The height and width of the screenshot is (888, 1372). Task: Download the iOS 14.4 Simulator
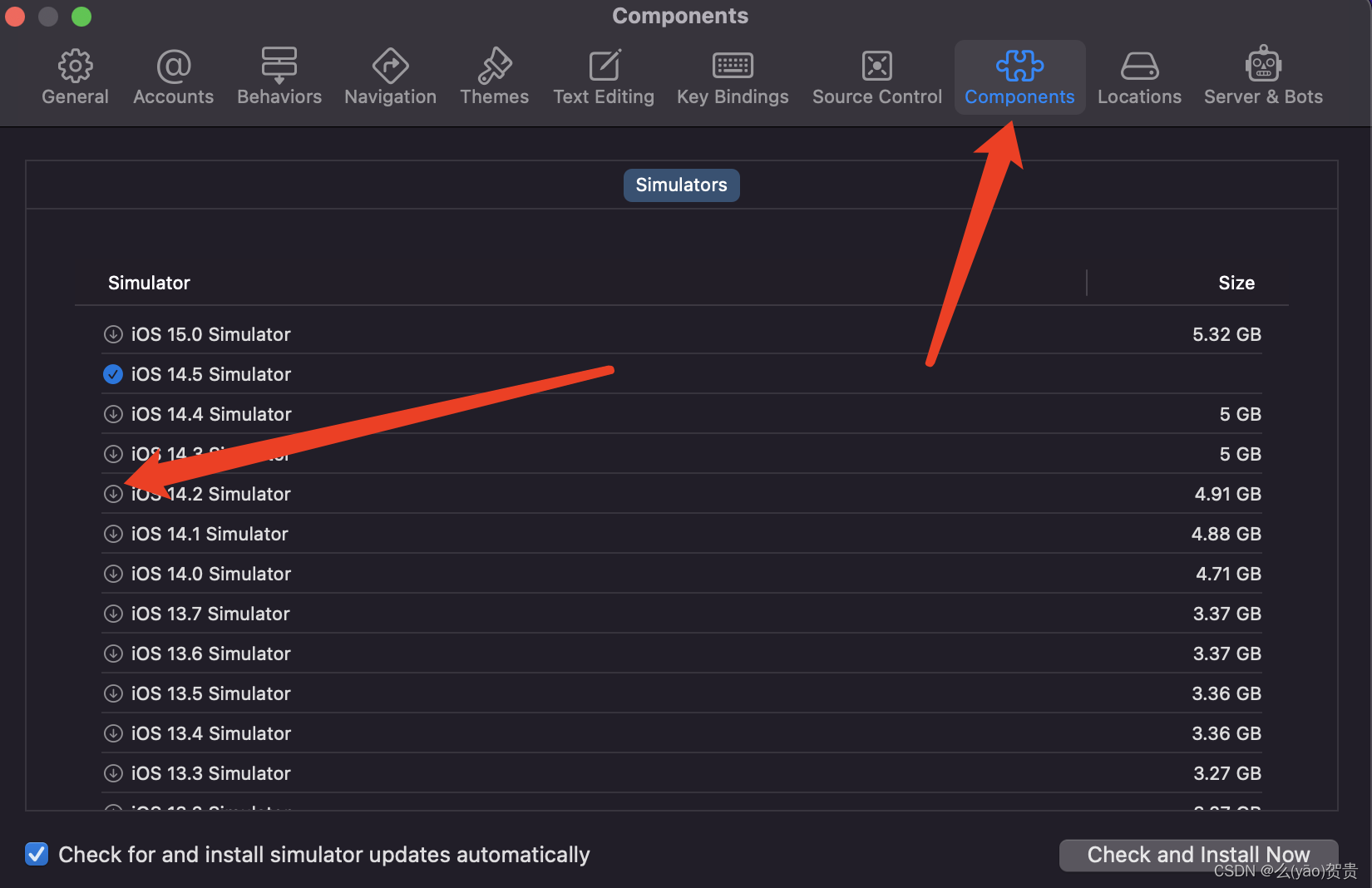click(113, 414)
